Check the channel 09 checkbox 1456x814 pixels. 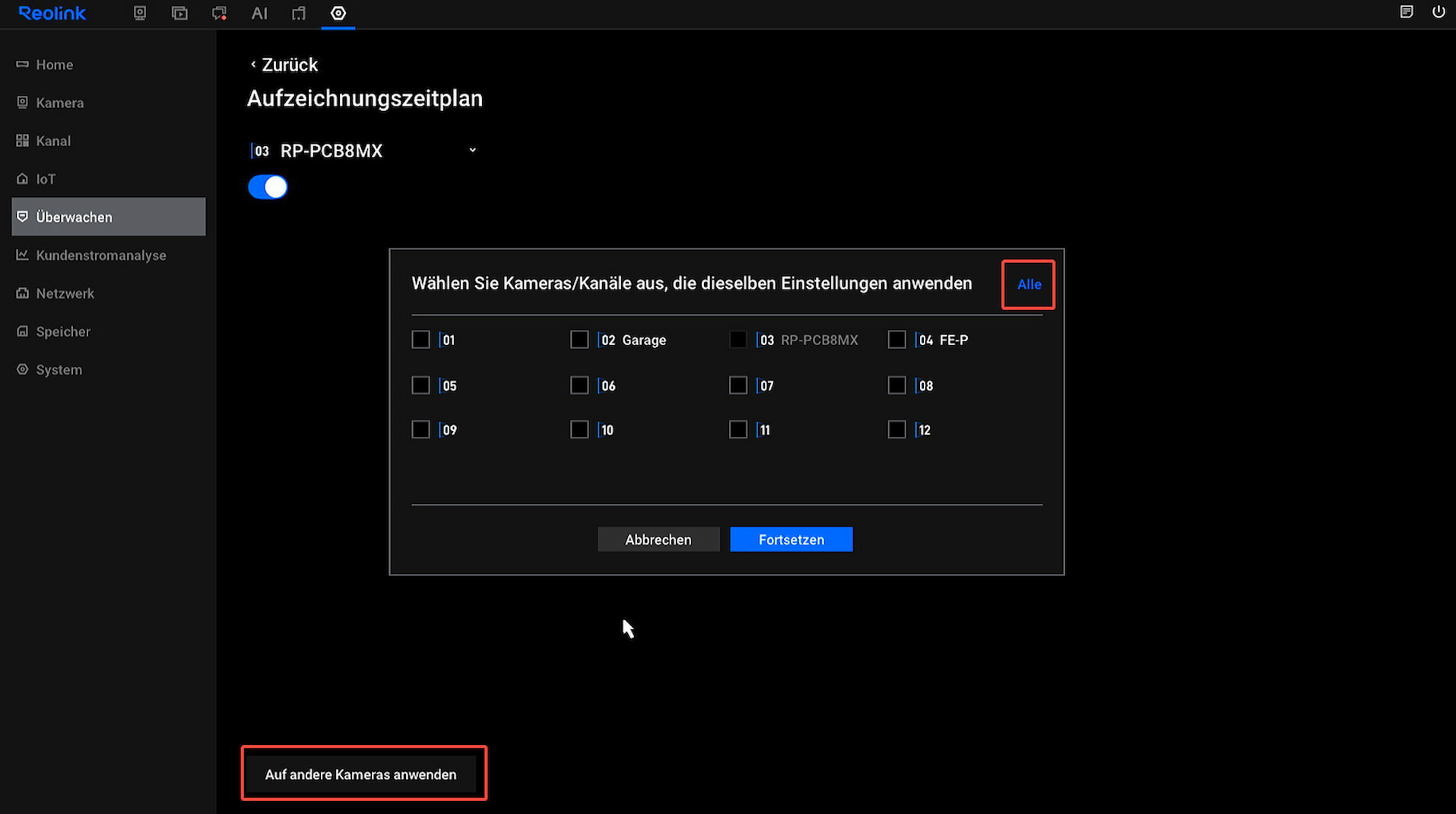click(420, 429)
